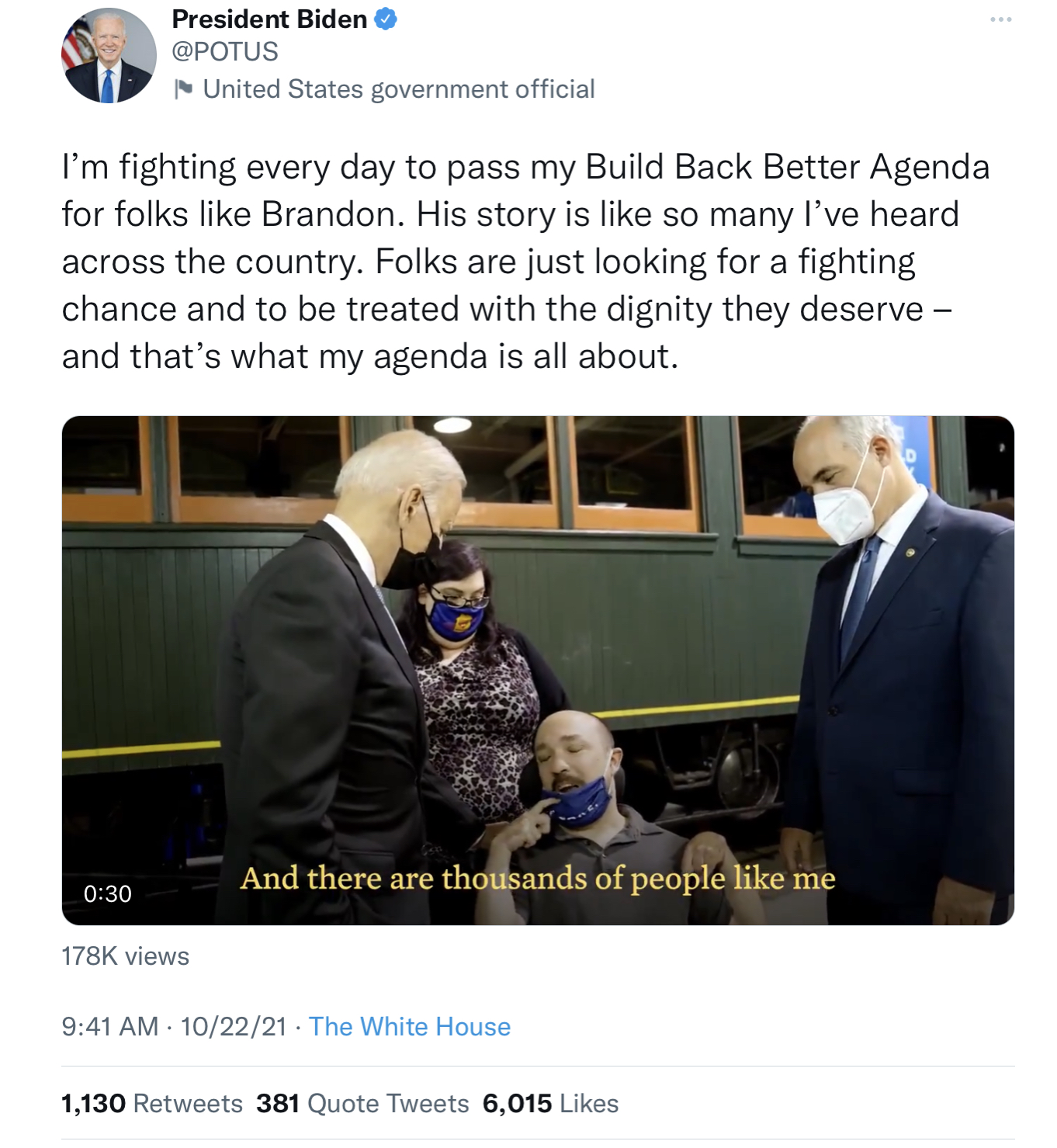Click the video subtitle caption text
The height and width of the screenshot is (1148, 1057).
(x=538, y=879)
